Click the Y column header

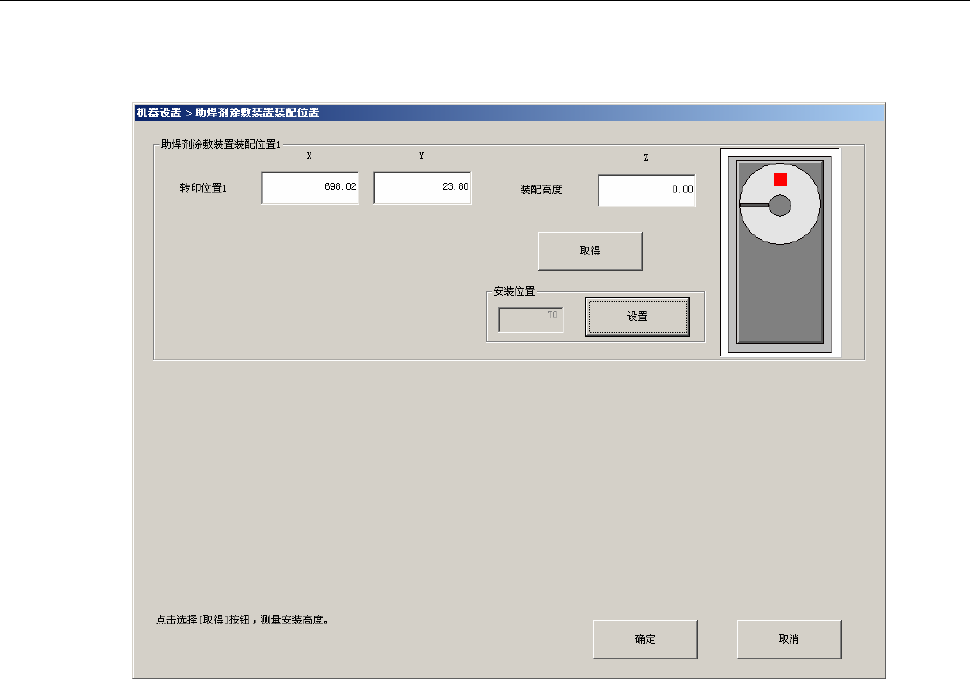click(421, 156)
